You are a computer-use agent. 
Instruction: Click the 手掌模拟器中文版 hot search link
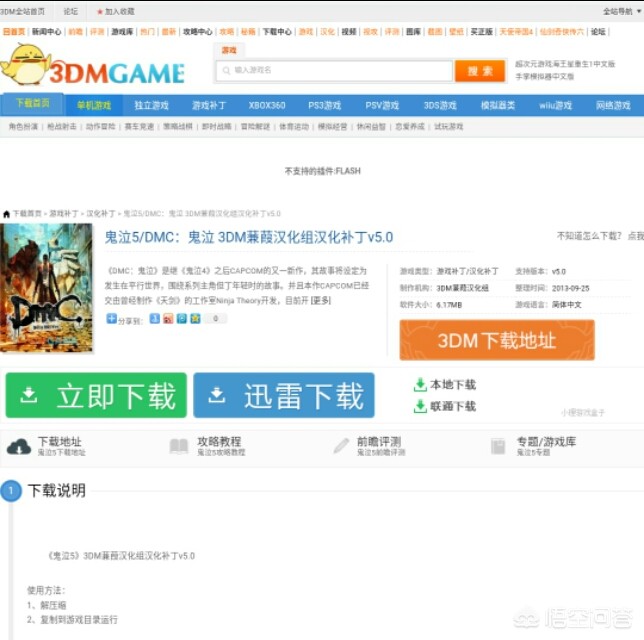(545, 77)
